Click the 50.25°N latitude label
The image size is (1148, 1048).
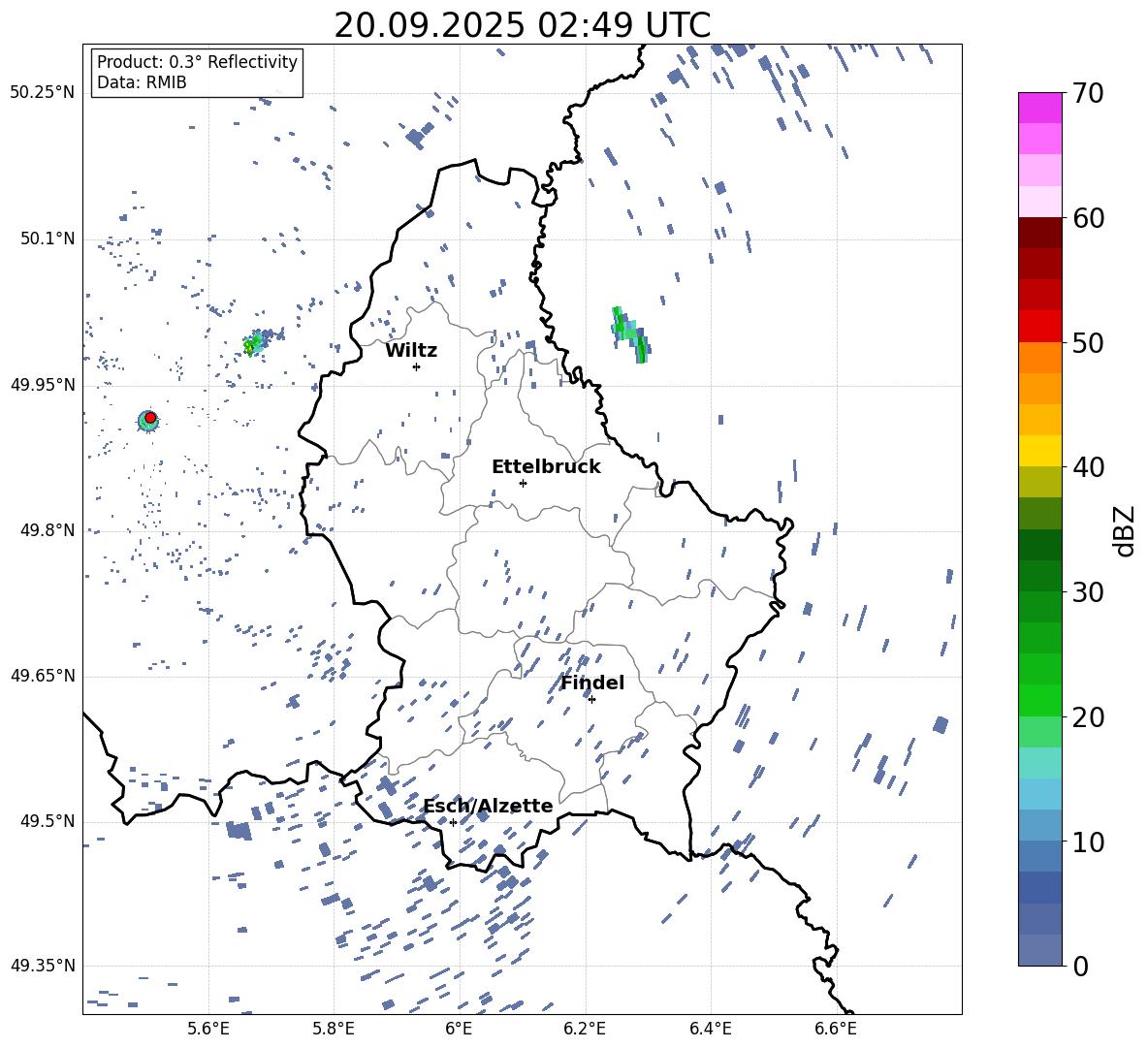pos(43,93)
